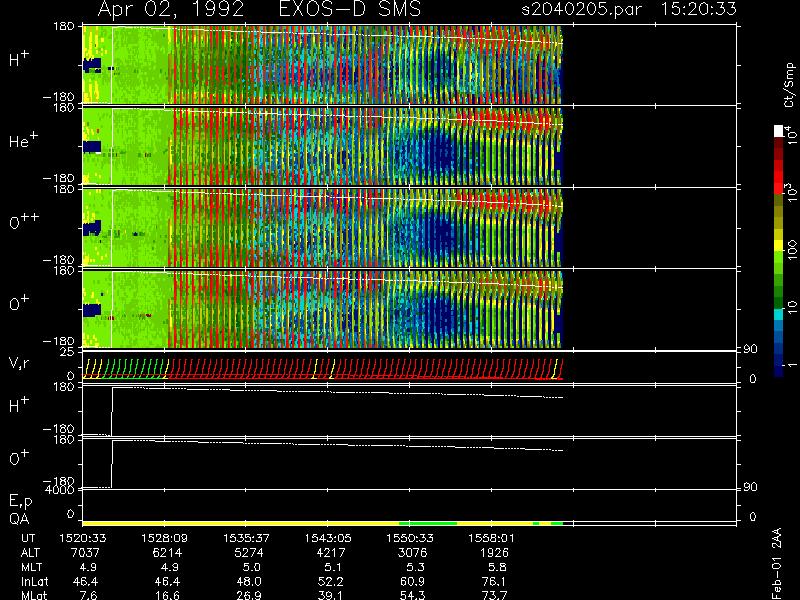Click the "Feb-01 2AA" vertical footer text
The image size is (800, 600).
click(x=778, y=563)
